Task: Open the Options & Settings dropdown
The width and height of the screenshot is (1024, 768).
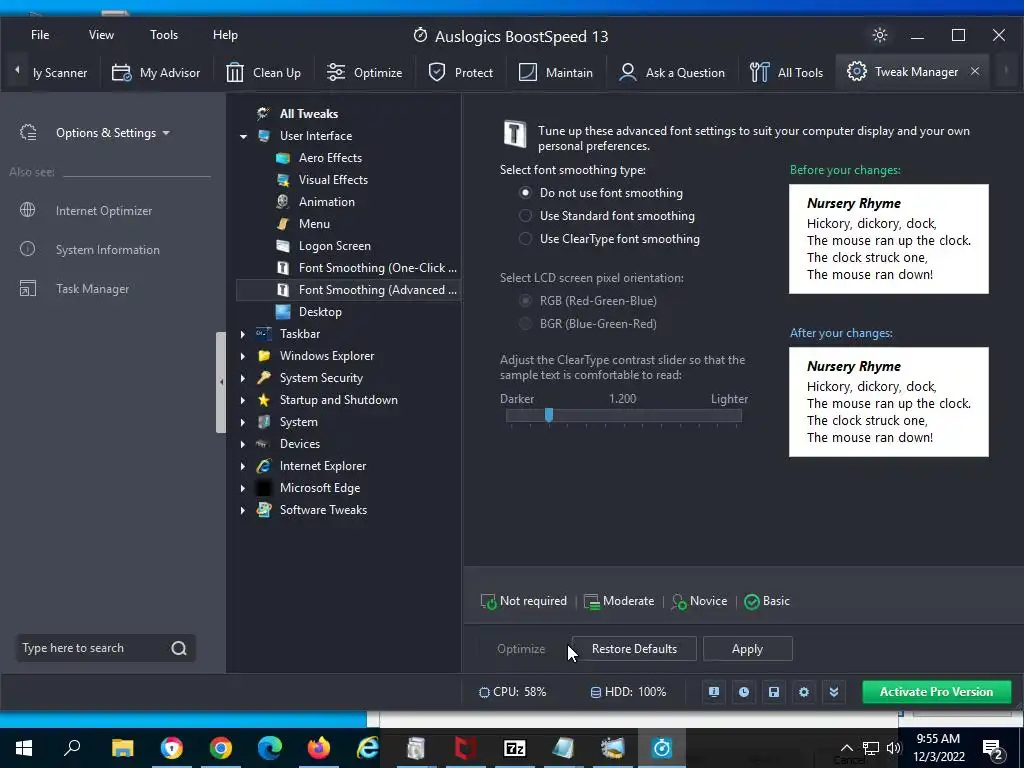Action: point(112,133)
